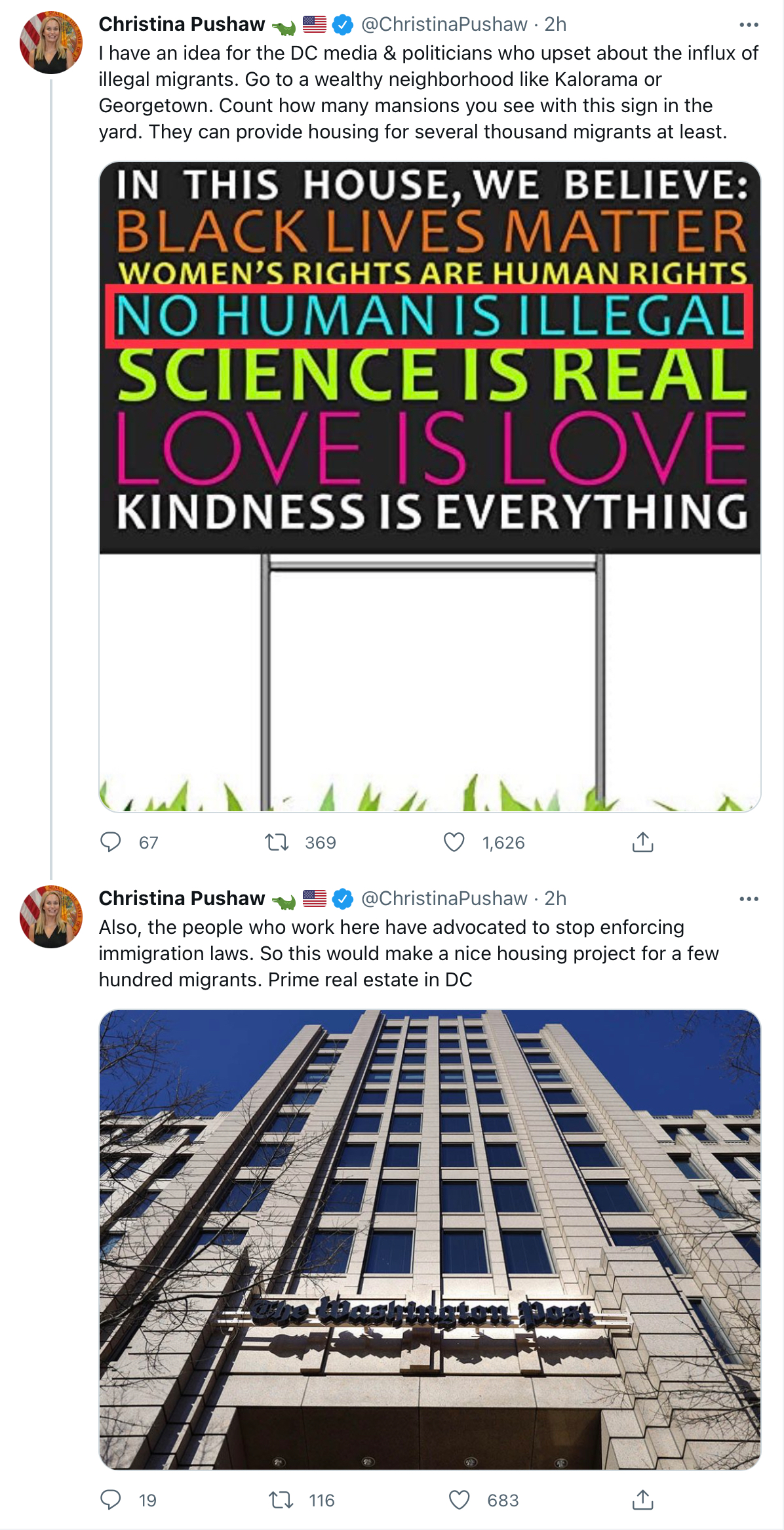Like the tweet with 1,626 likes

pyautogui.click(x=454, y=842)
